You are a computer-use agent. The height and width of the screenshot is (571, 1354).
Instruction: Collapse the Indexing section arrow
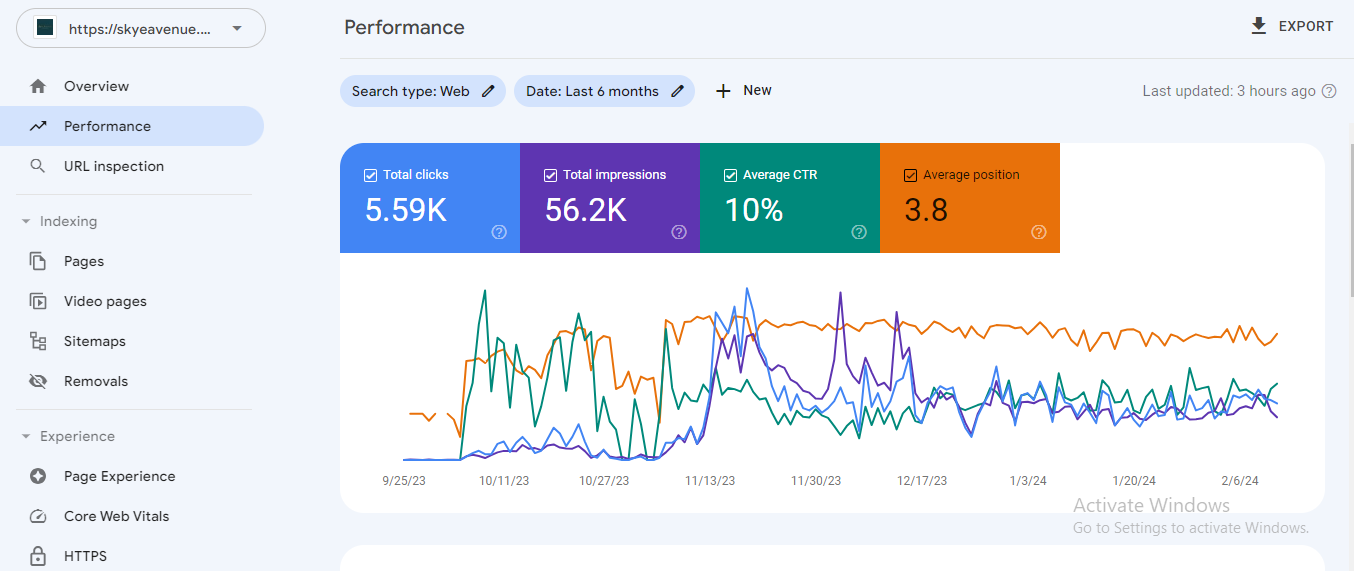pos(26,221)
